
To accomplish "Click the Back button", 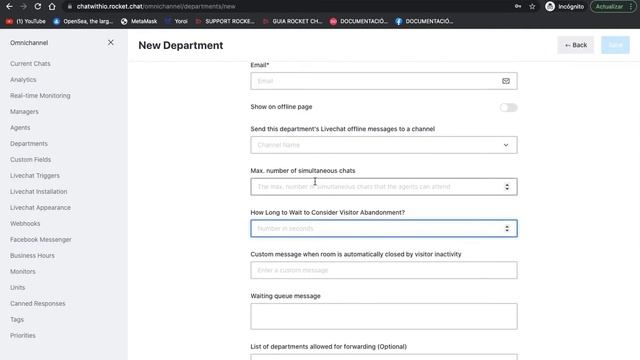I will 576,45.
